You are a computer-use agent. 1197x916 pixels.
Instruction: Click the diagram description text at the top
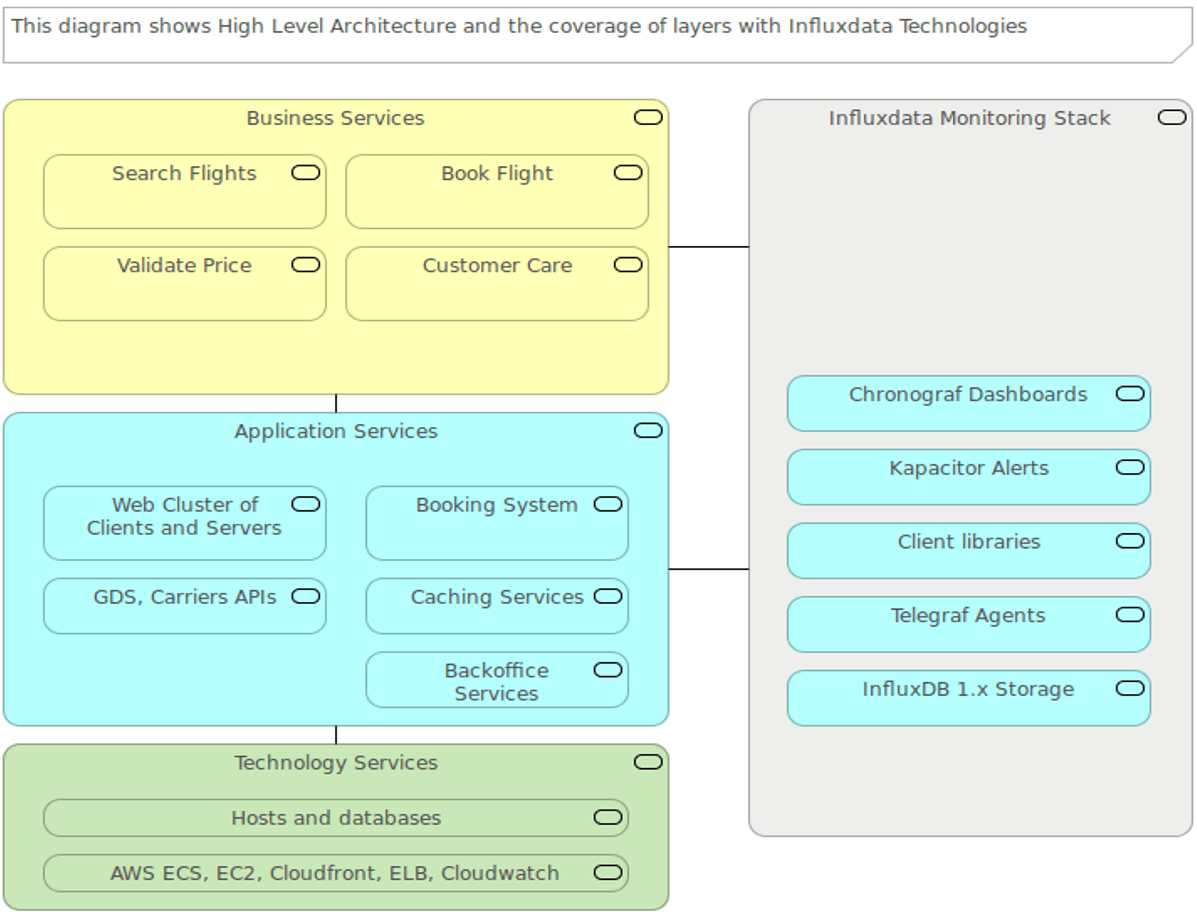coord(520,28)
